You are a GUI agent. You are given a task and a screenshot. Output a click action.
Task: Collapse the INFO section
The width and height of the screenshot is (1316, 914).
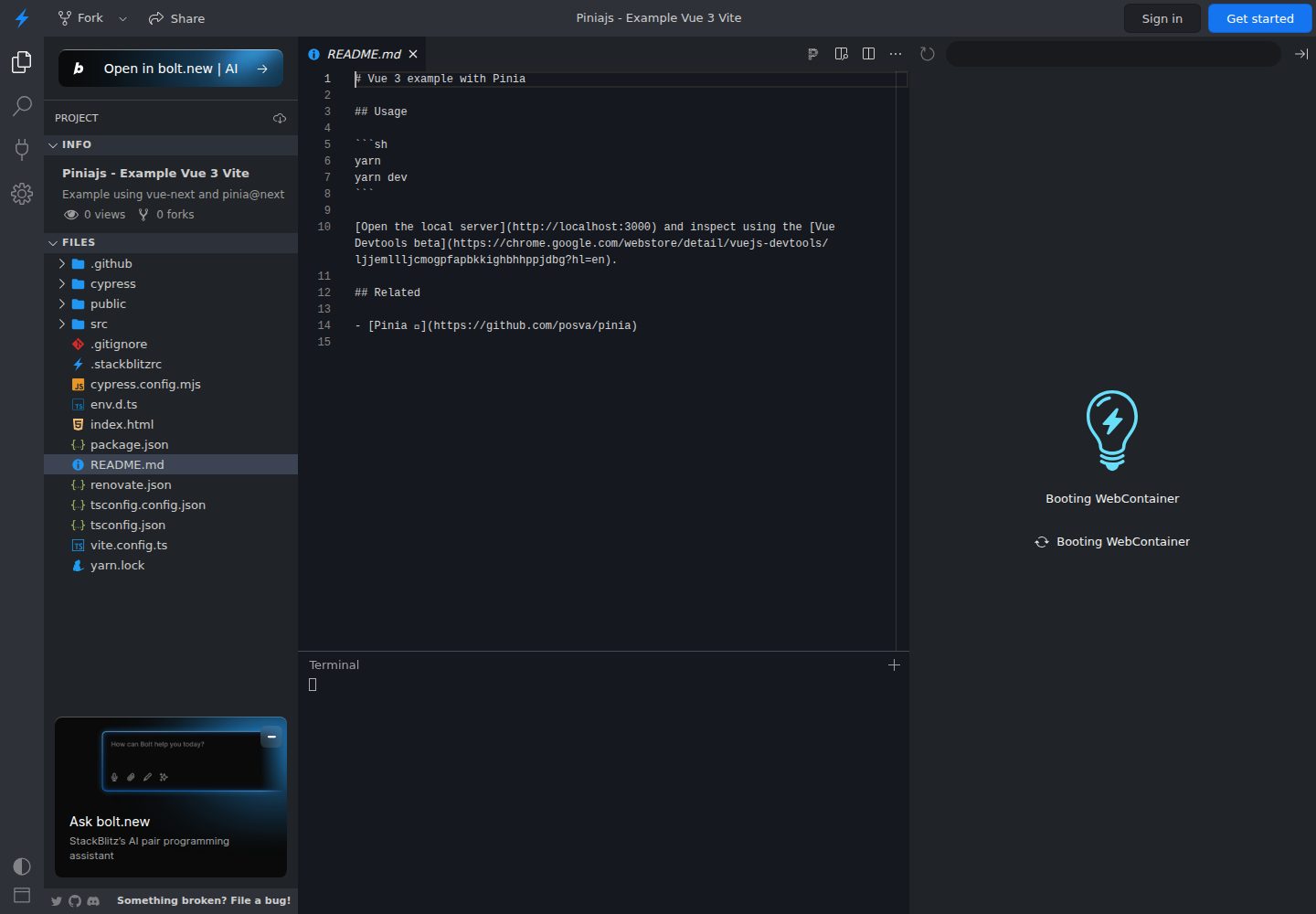coord(170,144)
